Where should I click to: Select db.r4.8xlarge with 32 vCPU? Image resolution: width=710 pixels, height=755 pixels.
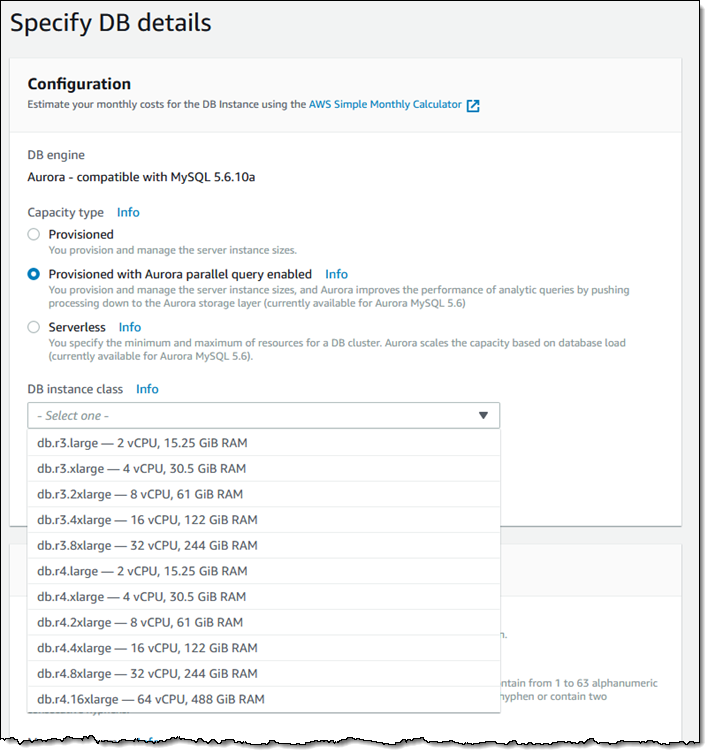point(147,674)
